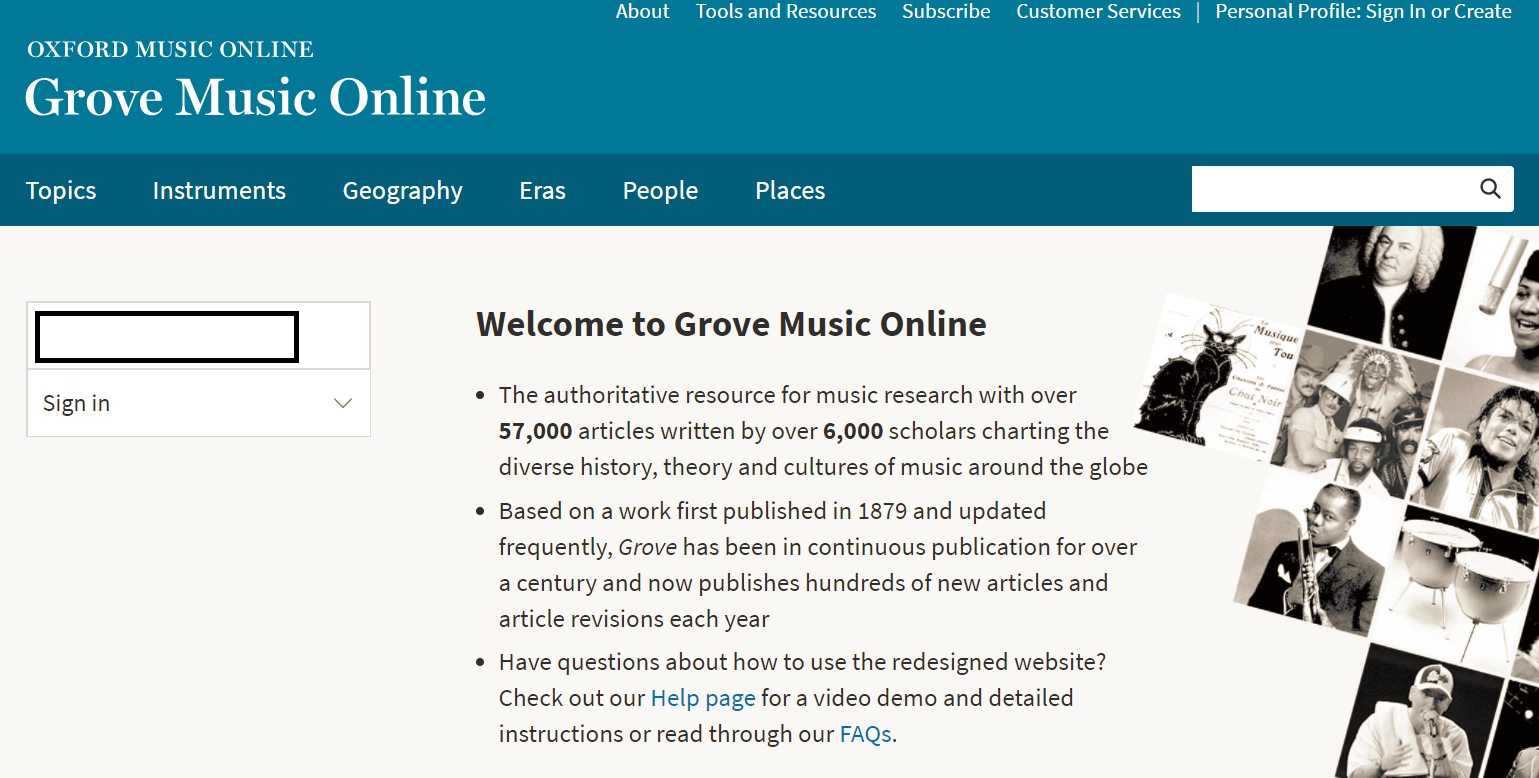Open Tools and Resources link
This screenshot has width=1539, height=778.
pos(786,11)
